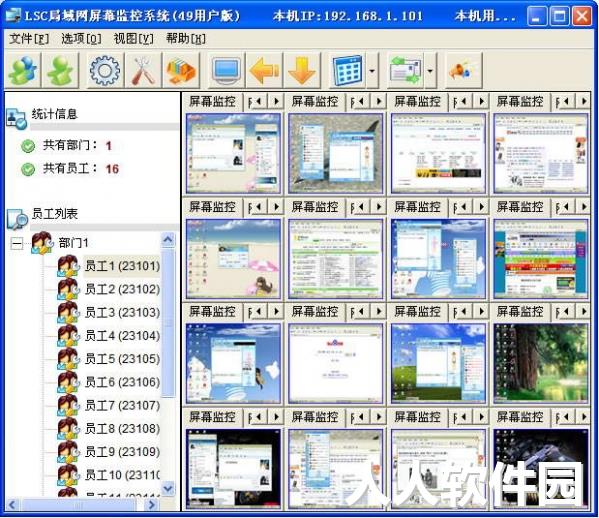Click employee list scroll-up arrow
This screenshot has width=599, height=518.
pyautogui.click(x=168, y=240)
